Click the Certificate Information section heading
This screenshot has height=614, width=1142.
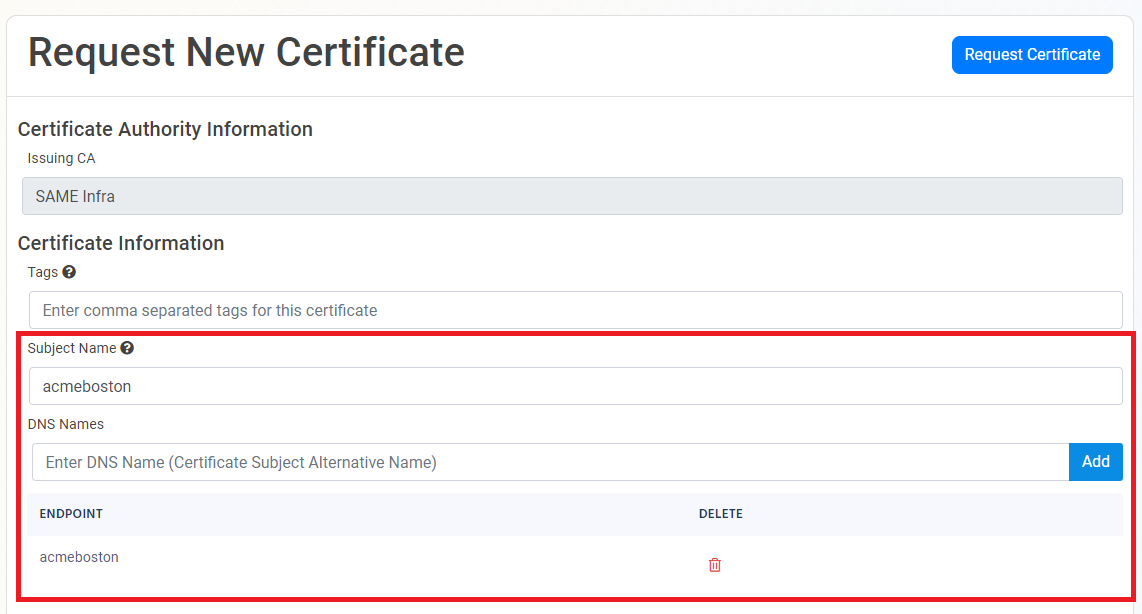point(121,243)
